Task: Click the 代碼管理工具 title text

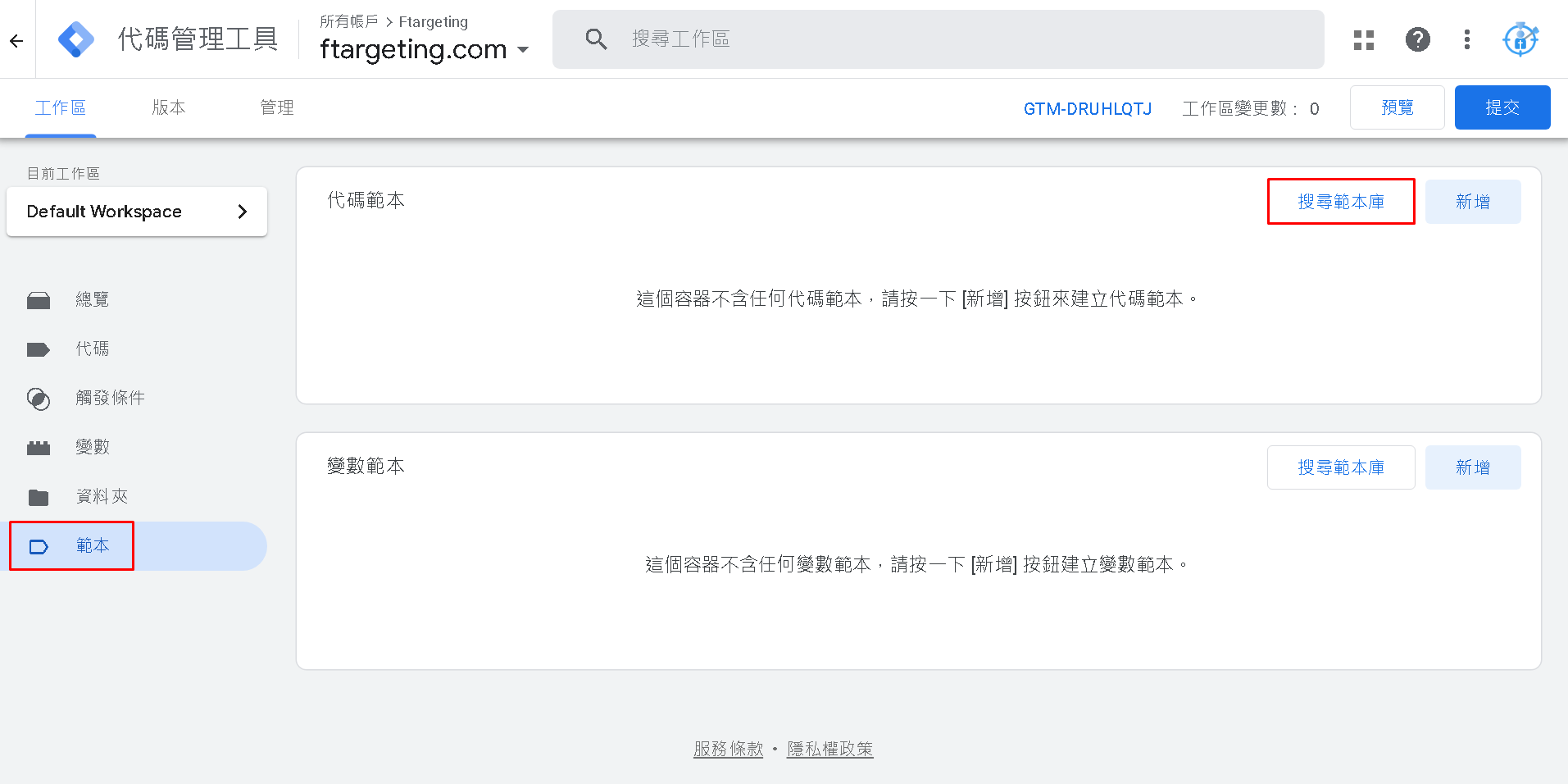Action: click(198, 39)
